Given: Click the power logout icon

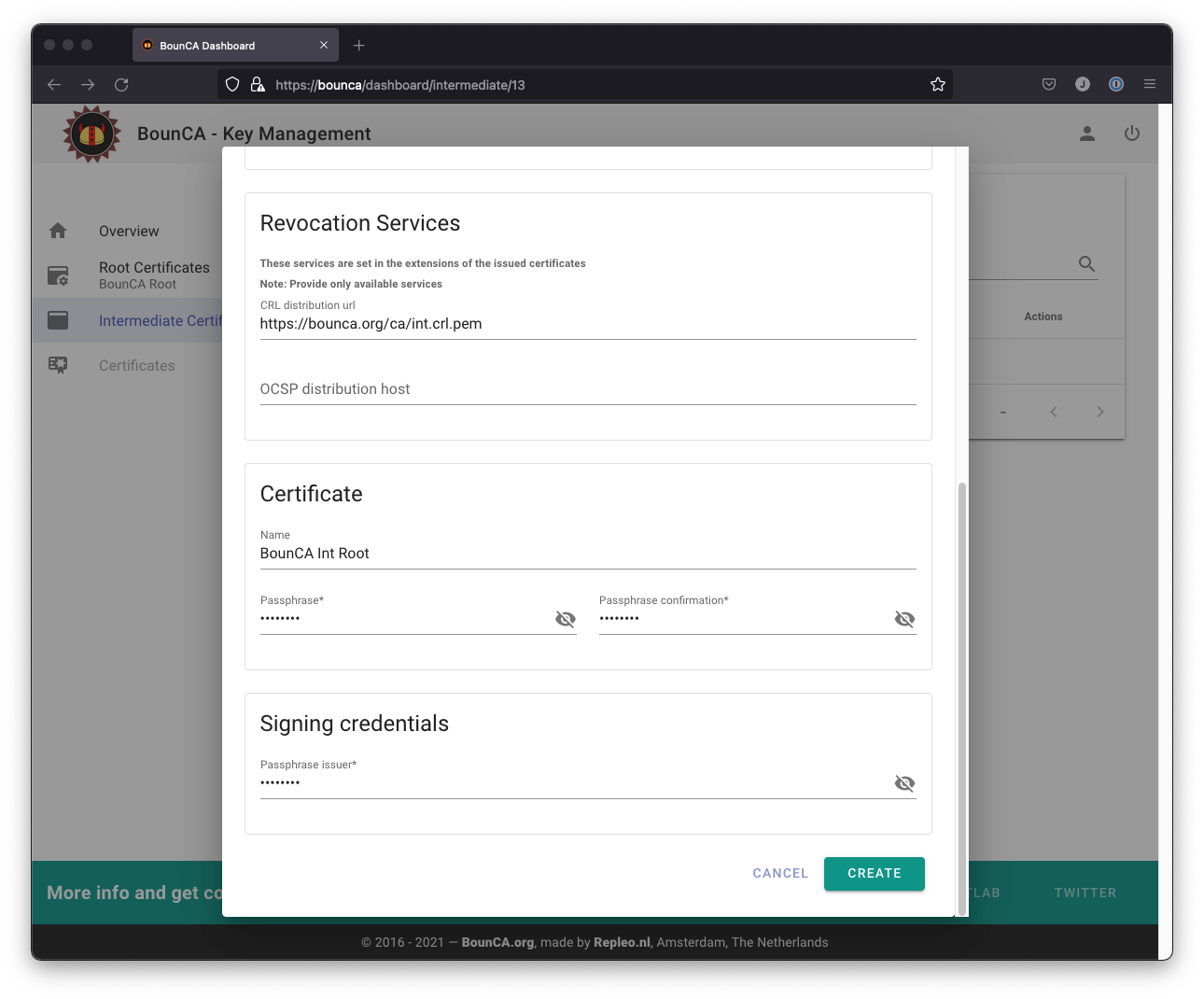Looking at the screenshot, I should 1132,134.
